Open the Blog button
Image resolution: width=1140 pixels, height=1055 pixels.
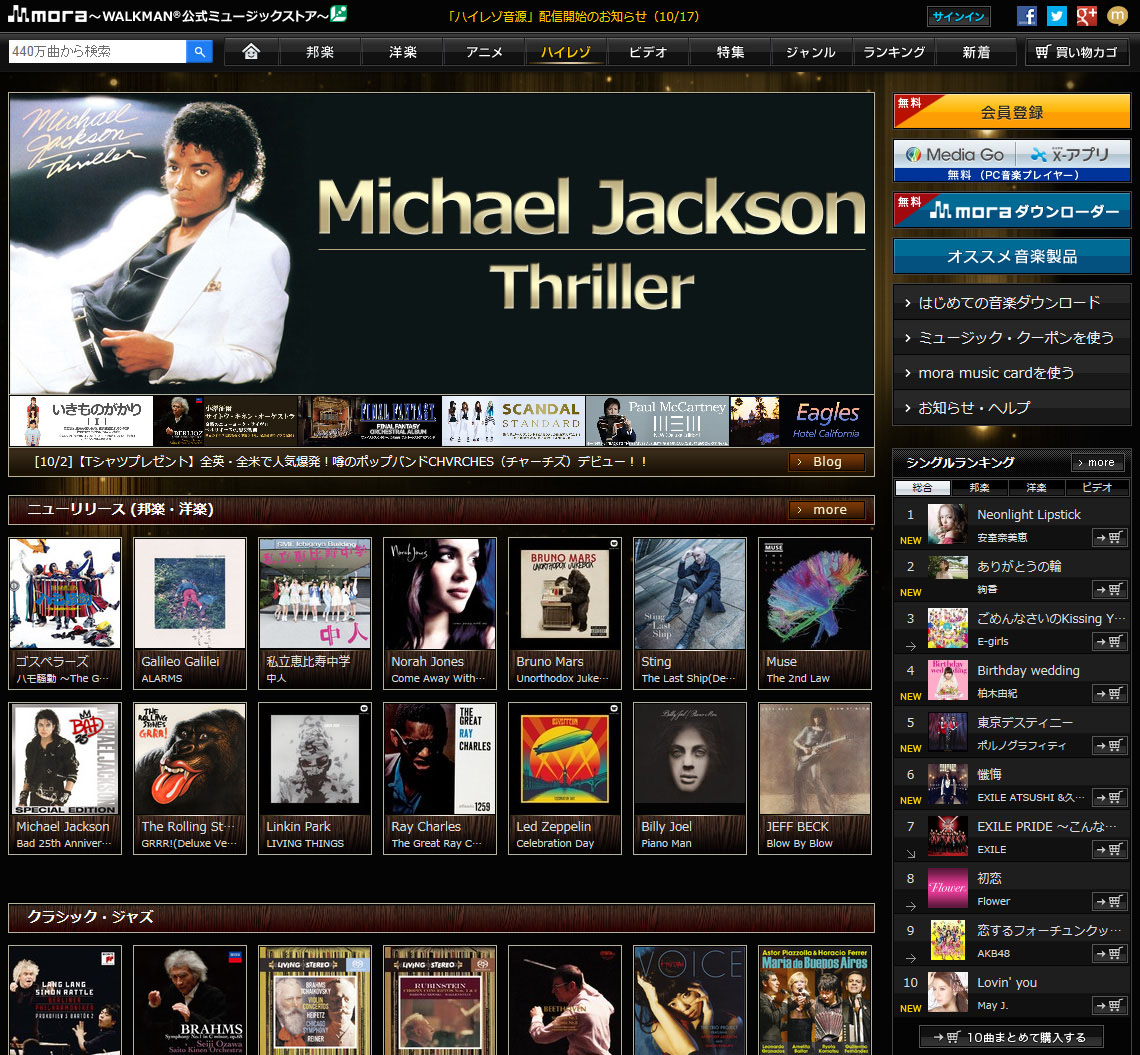click(x=827, y=462)
